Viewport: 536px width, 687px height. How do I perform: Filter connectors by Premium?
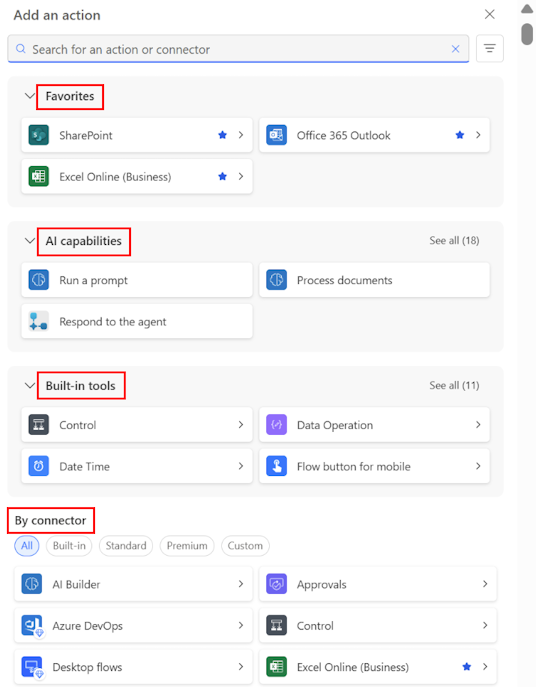coord(187,546)
